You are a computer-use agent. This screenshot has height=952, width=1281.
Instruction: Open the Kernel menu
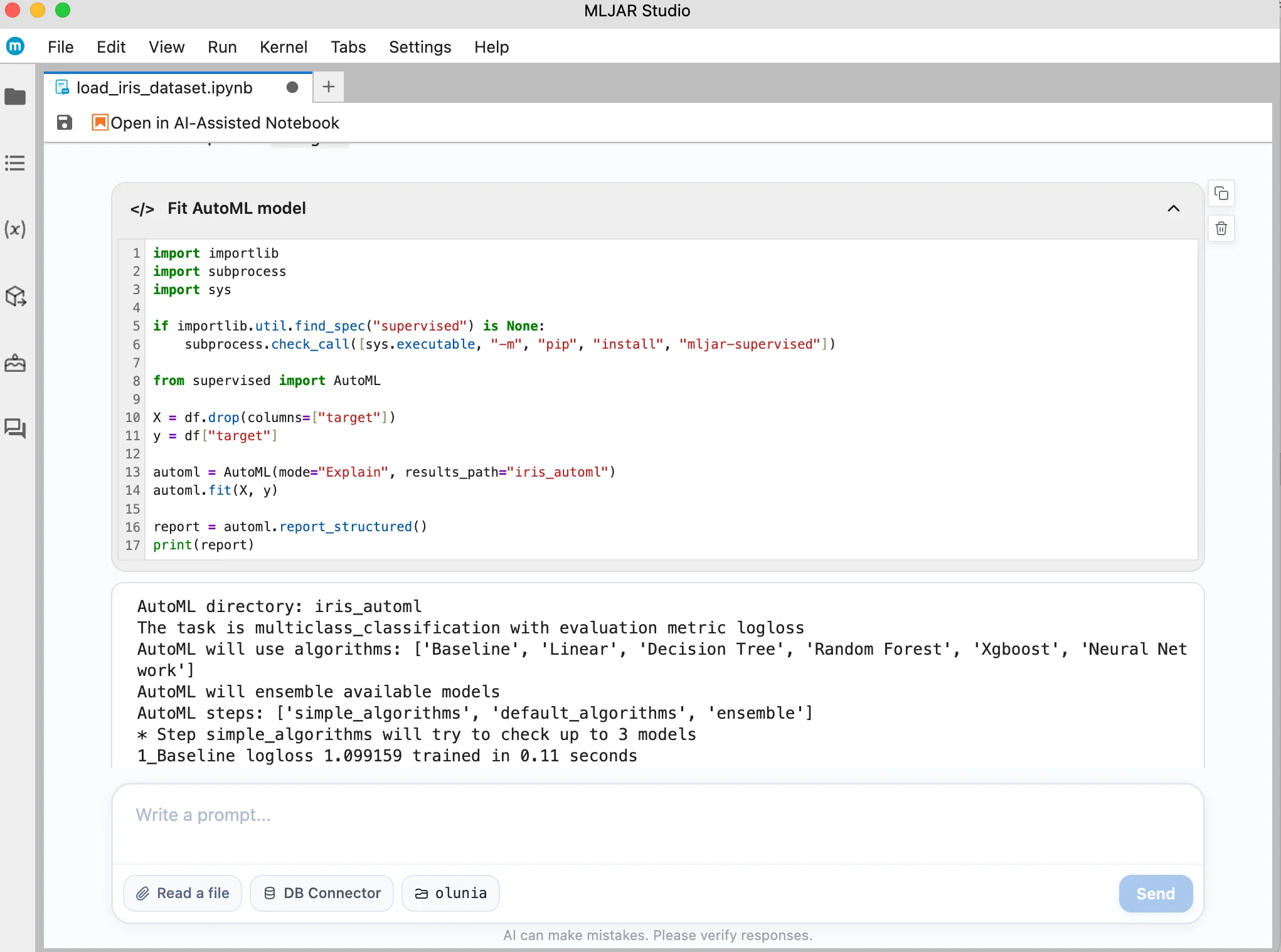284,47
